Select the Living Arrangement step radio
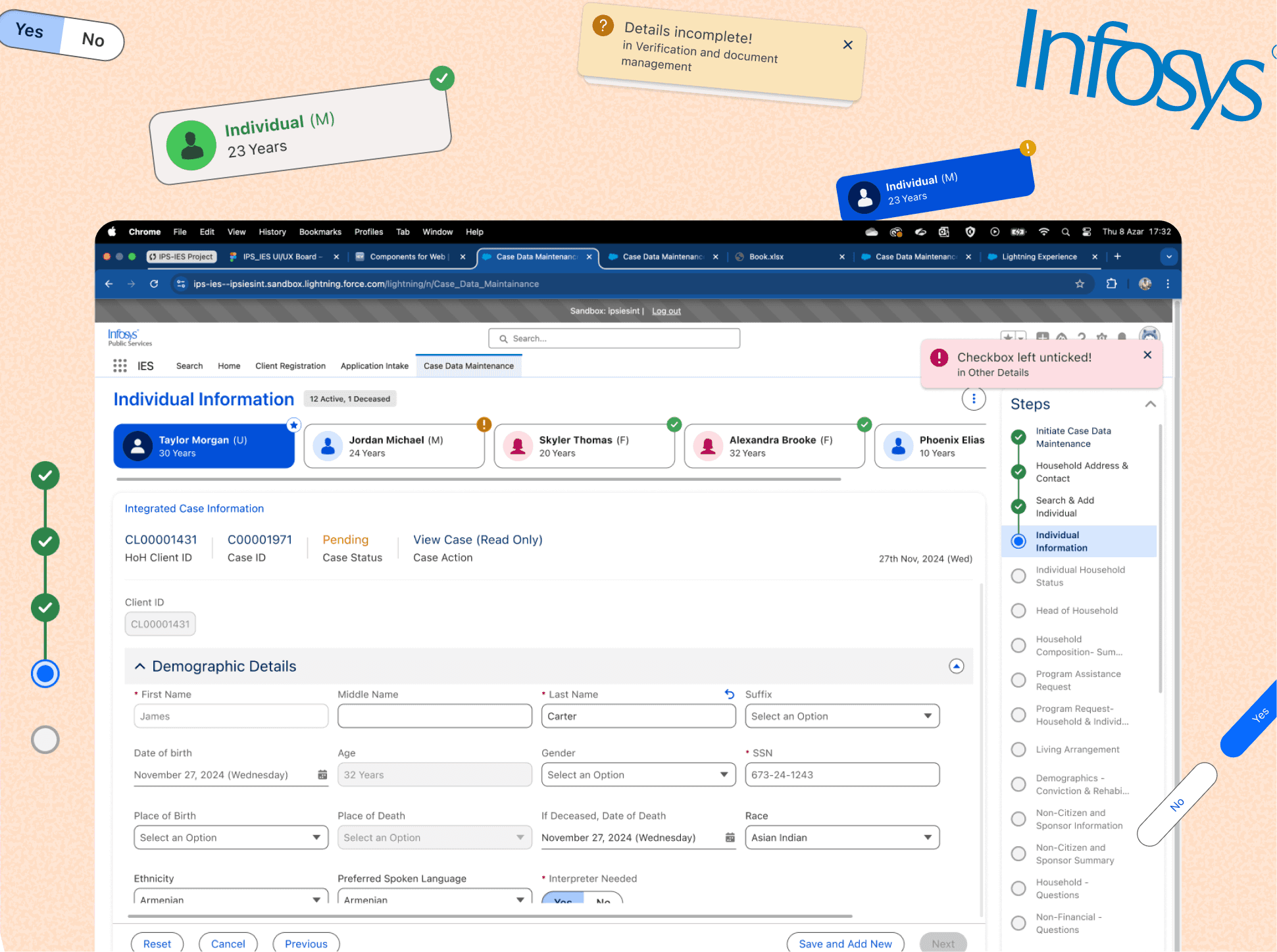This screenshot has width=1277, height=952. click(1018, 749)
